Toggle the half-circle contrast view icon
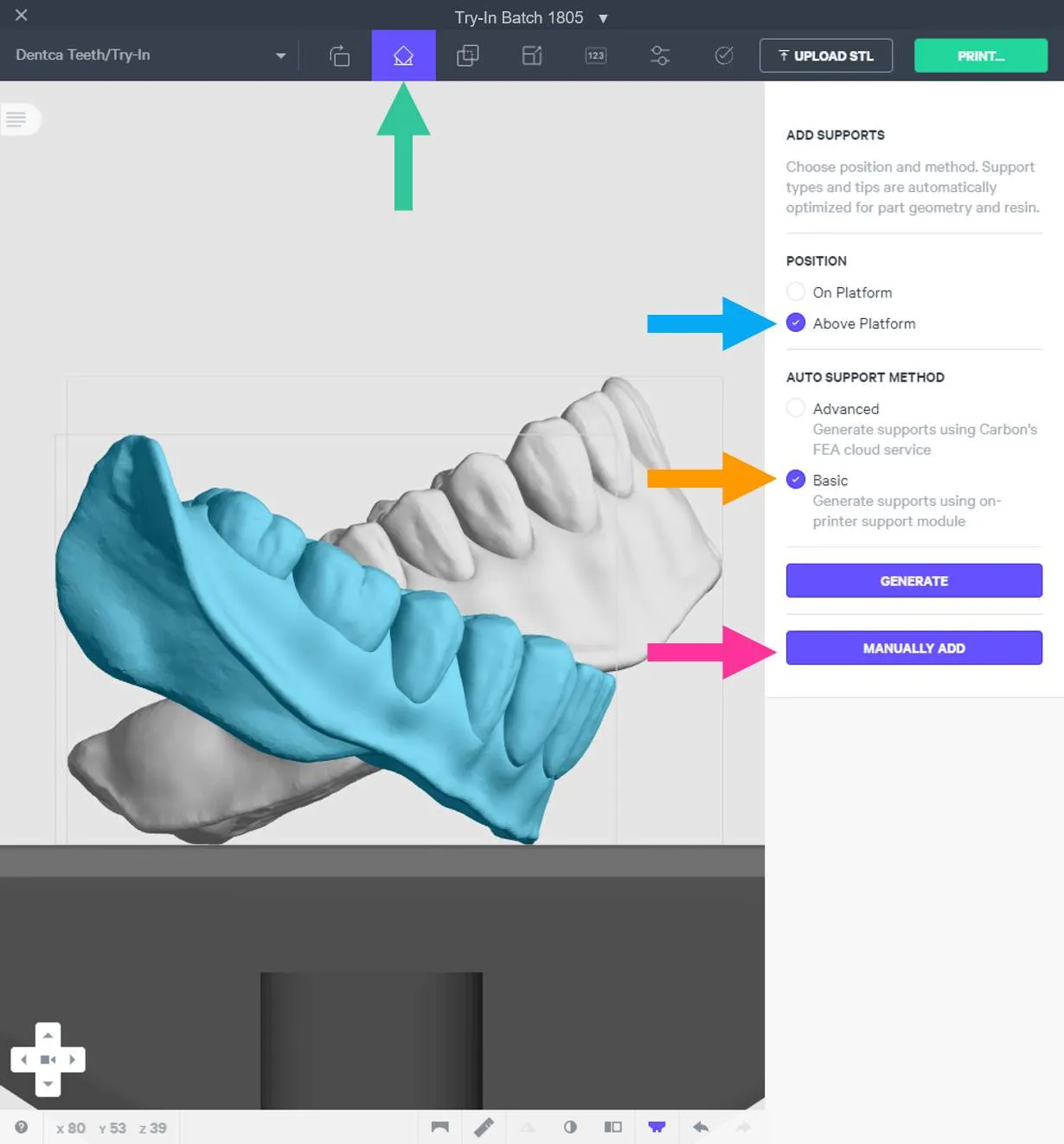1064x1144 pixels. 570,1127
